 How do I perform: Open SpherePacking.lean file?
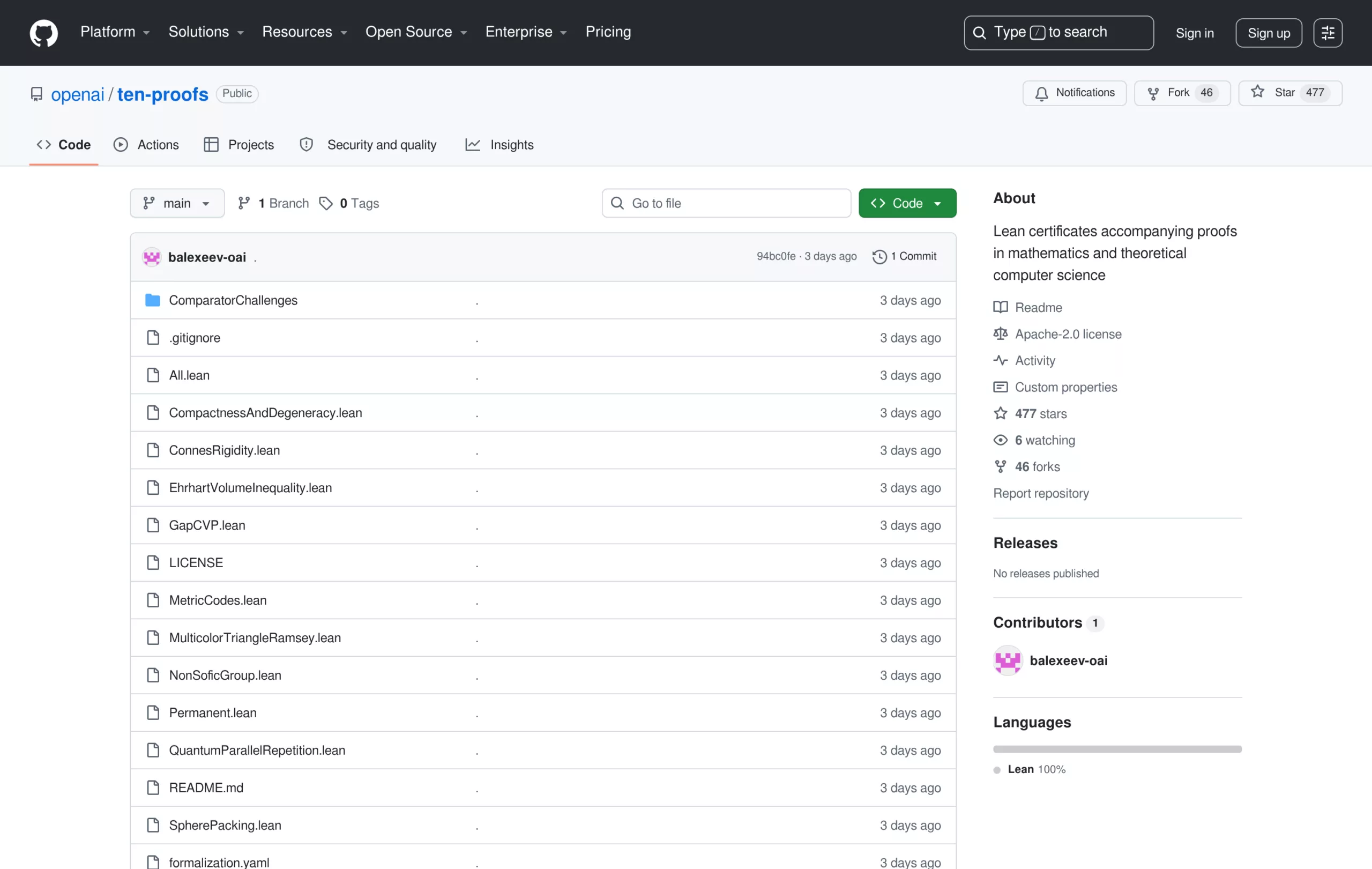coord(225,825)
